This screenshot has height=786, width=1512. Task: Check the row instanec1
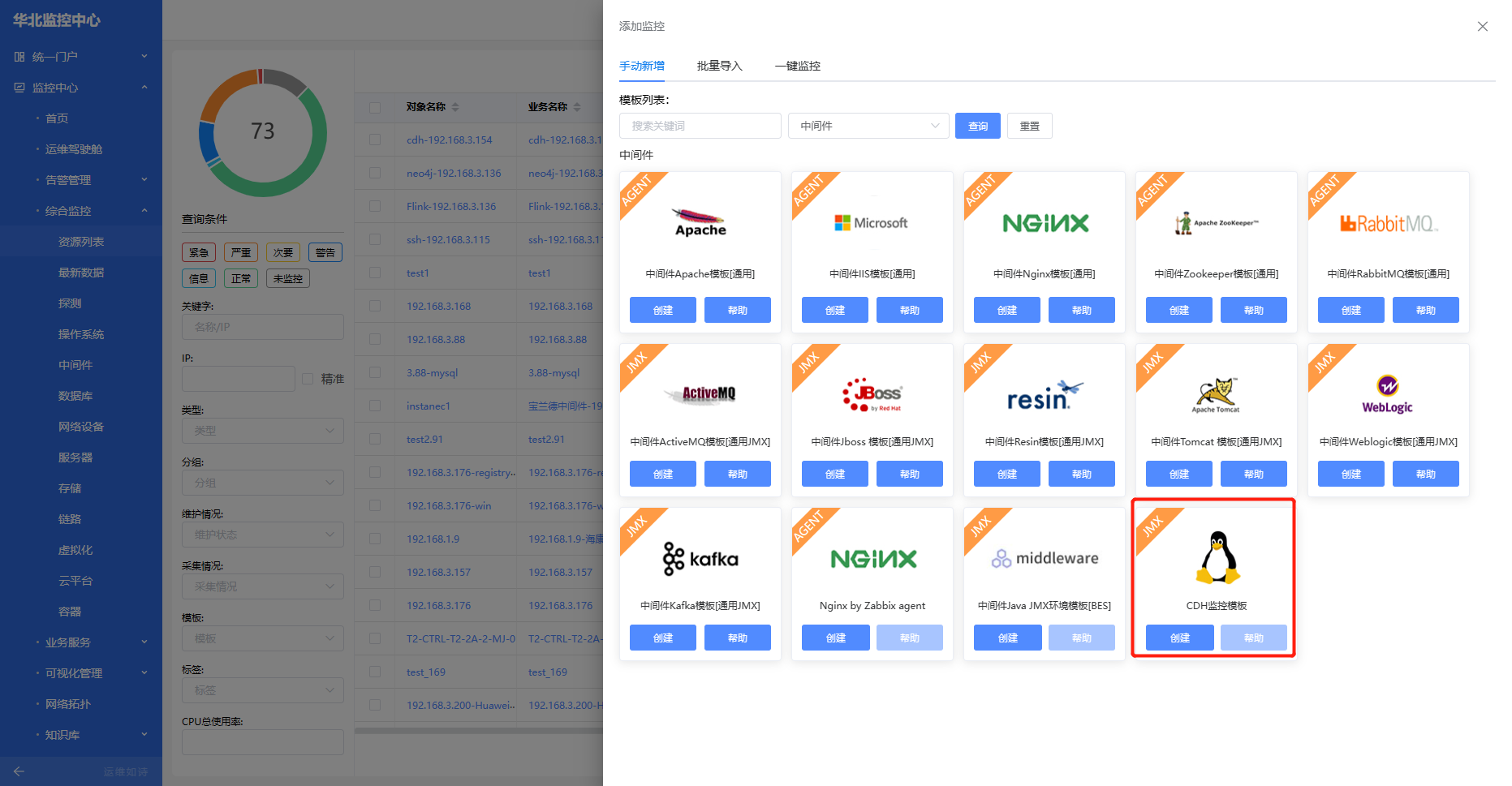[375, 406]
